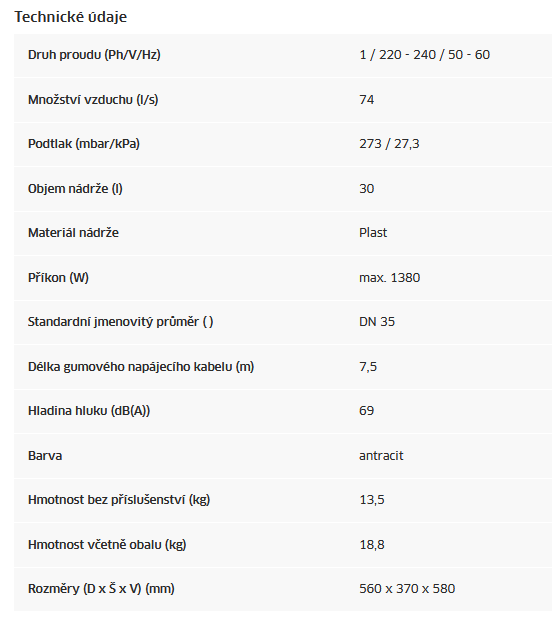Click the antracit color value
The height and width of the screenshot is (623, 560).
point(381,456)
